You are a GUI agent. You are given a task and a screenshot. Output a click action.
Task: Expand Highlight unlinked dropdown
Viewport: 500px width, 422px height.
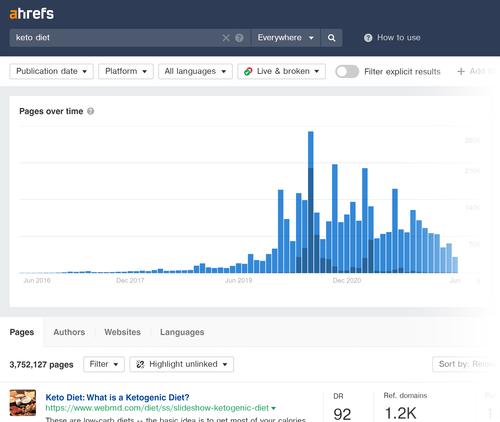(x=182, y=364)
